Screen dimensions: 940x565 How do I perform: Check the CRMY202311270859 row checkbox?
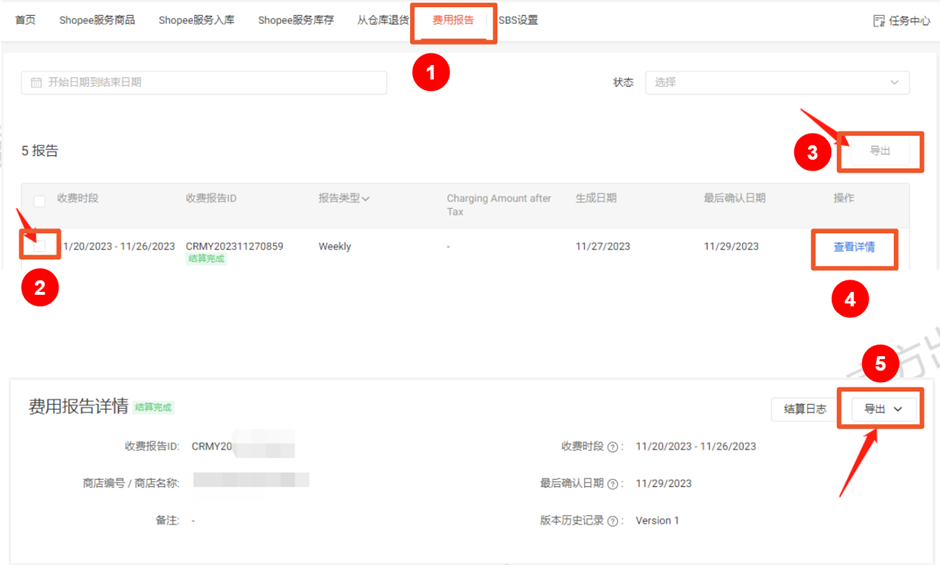(x=40, y=246)
